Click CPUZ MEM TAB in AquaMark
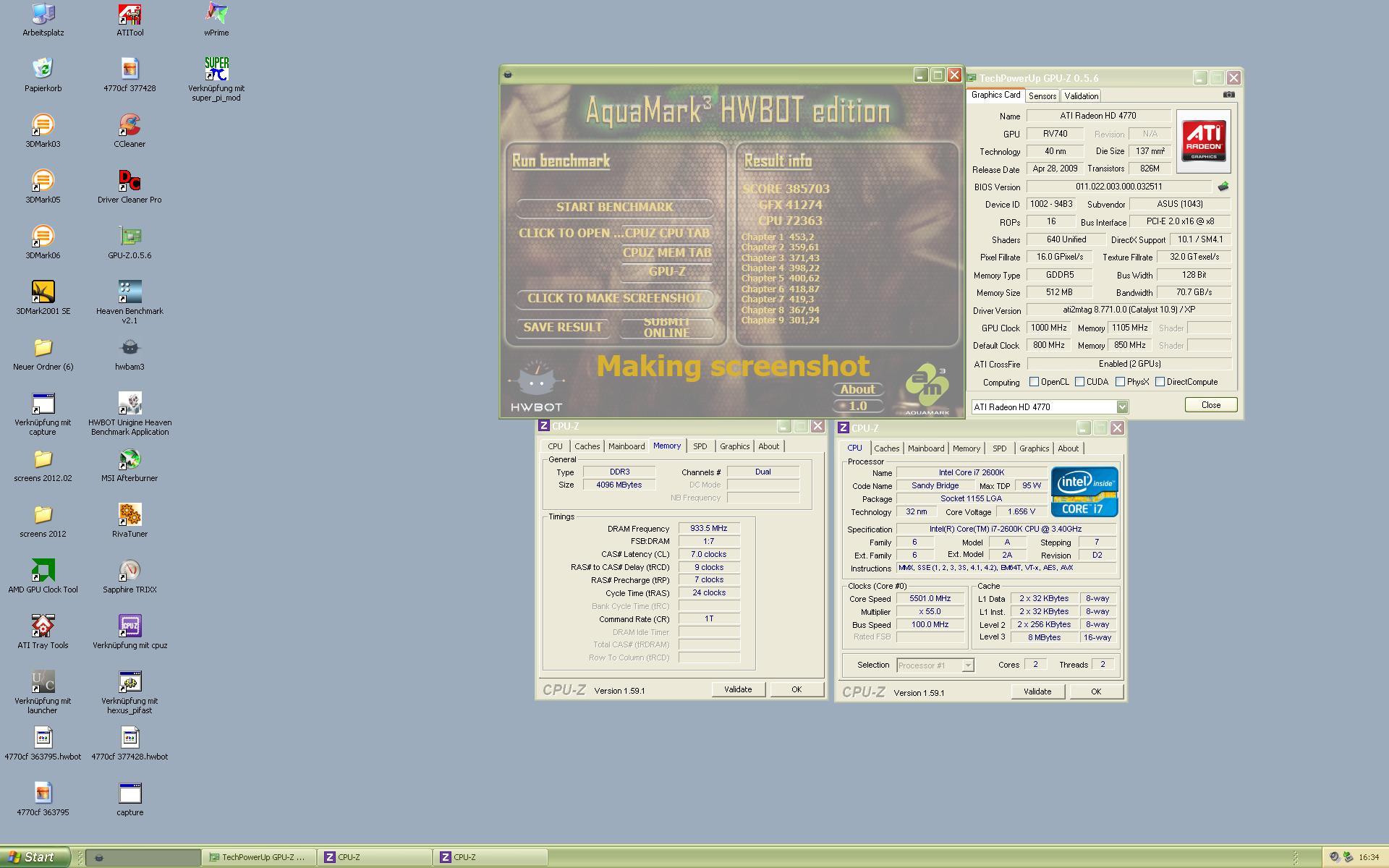Image resolution: width=1389 pixels, height=868 pixels. pyautogui.click(x=667, y=252)
